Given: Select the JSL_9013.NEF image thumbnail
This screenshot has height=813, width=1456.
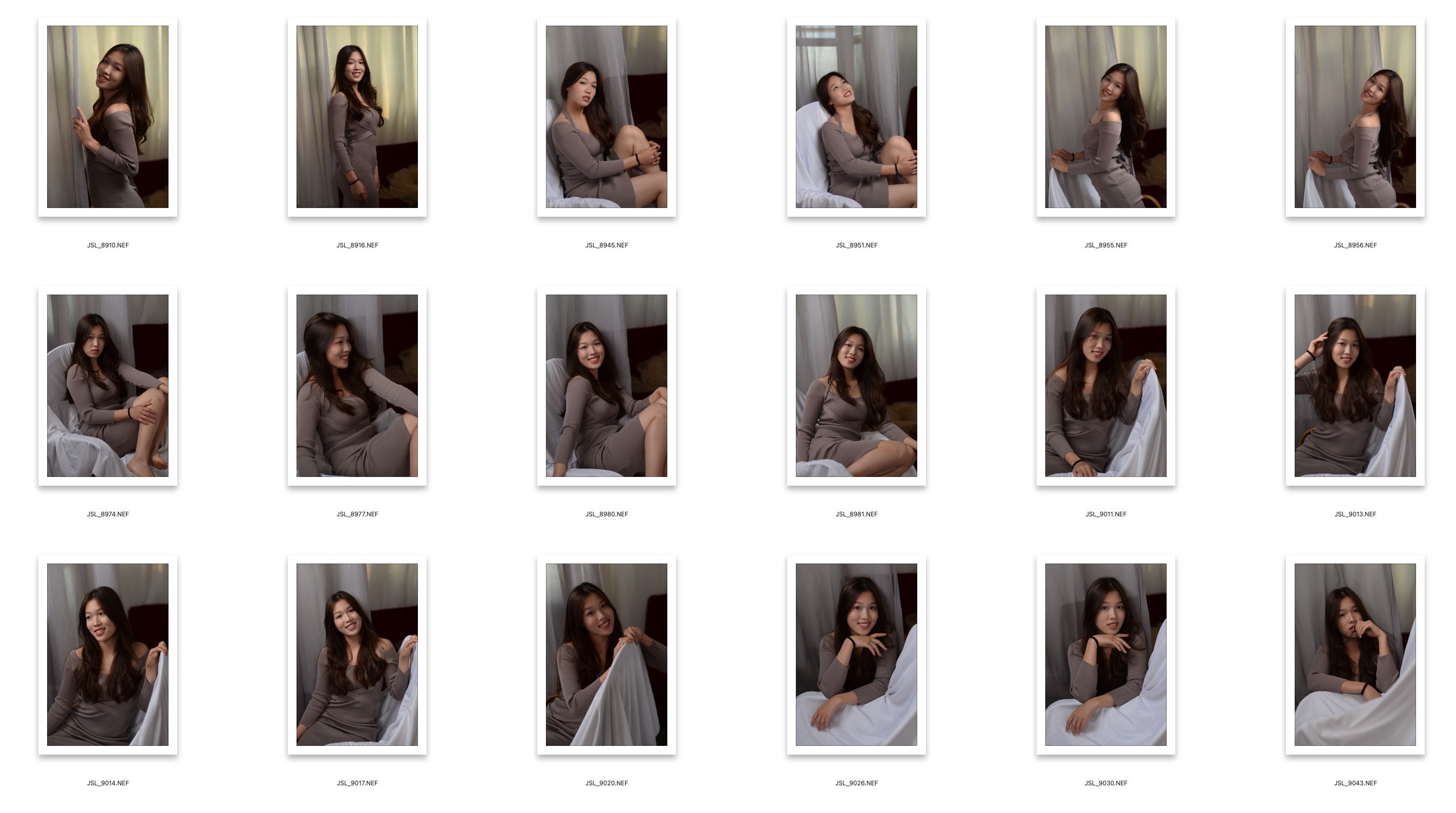Looking at the screenshot, I should [x=1355, y=386].
